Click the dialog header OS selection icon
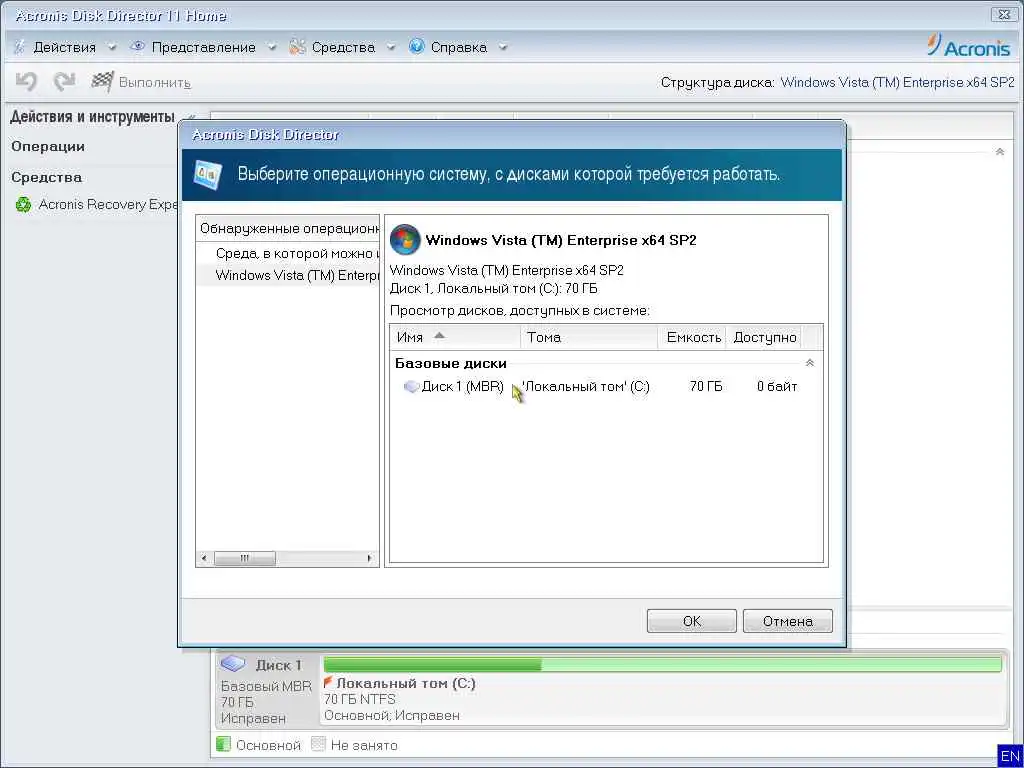The width and height of the screenshot is (1024, 768). coord(208,174)
